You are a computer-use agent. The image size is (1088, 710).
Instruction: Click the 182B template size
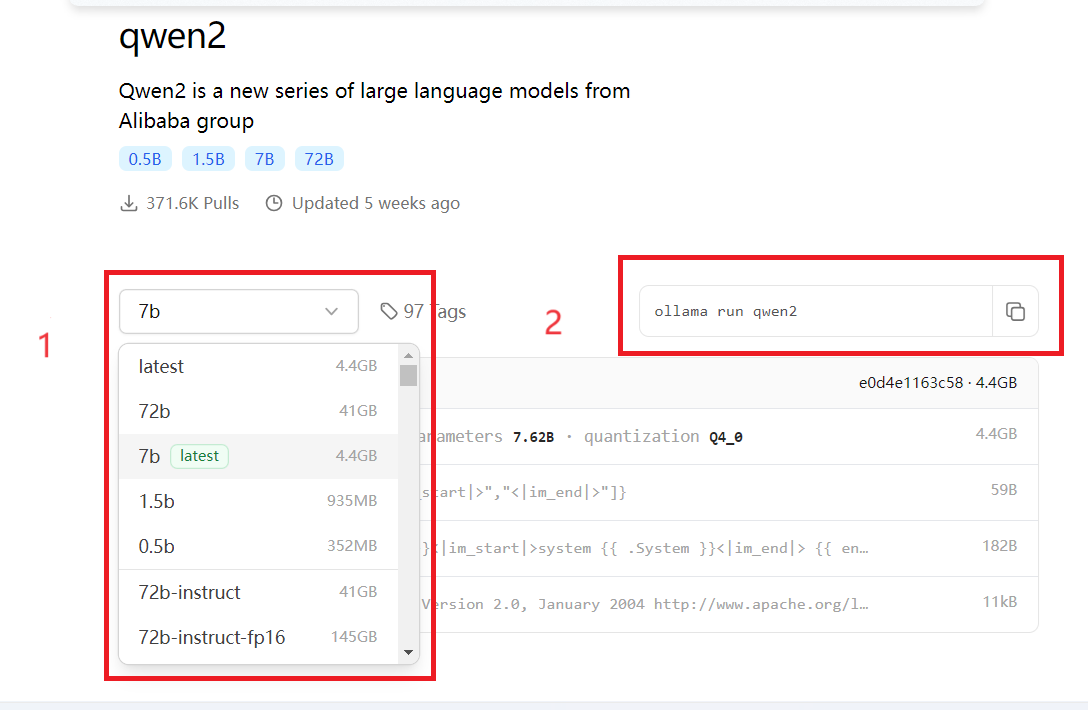point(999,546)
